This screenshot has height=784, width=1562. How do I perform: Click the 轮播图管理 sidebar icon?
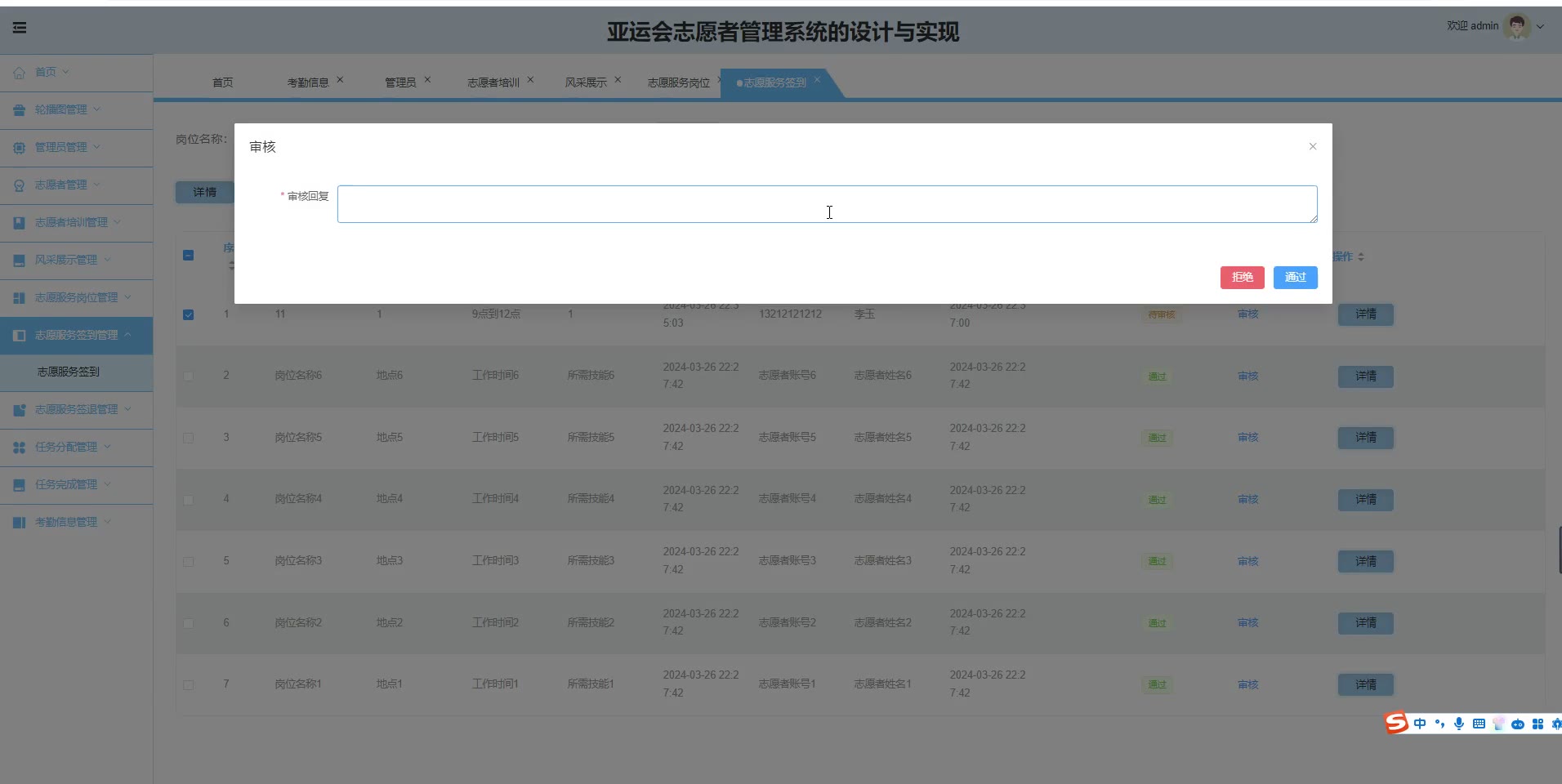[x=20, y=110]
